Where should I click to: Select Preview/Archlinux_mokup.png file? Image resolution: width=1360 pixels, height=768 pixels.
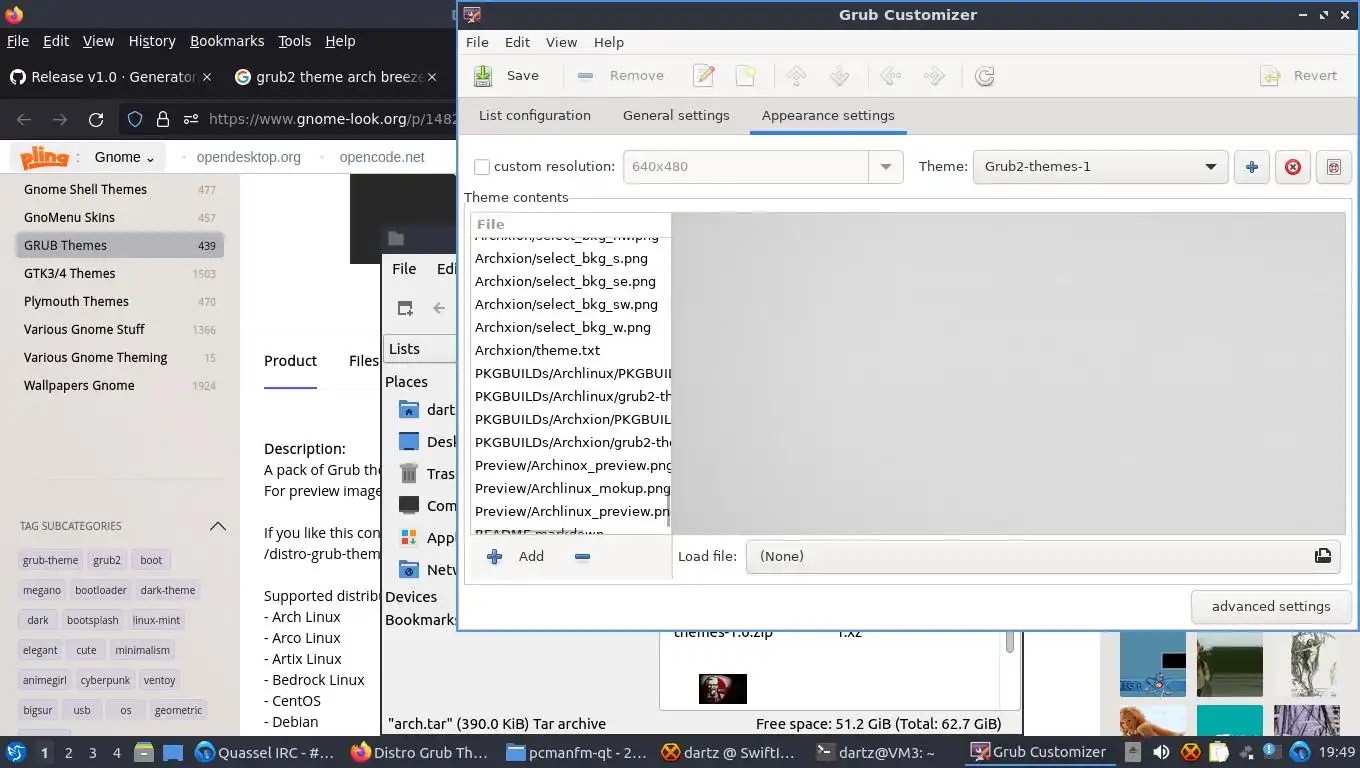click(570, 488)
